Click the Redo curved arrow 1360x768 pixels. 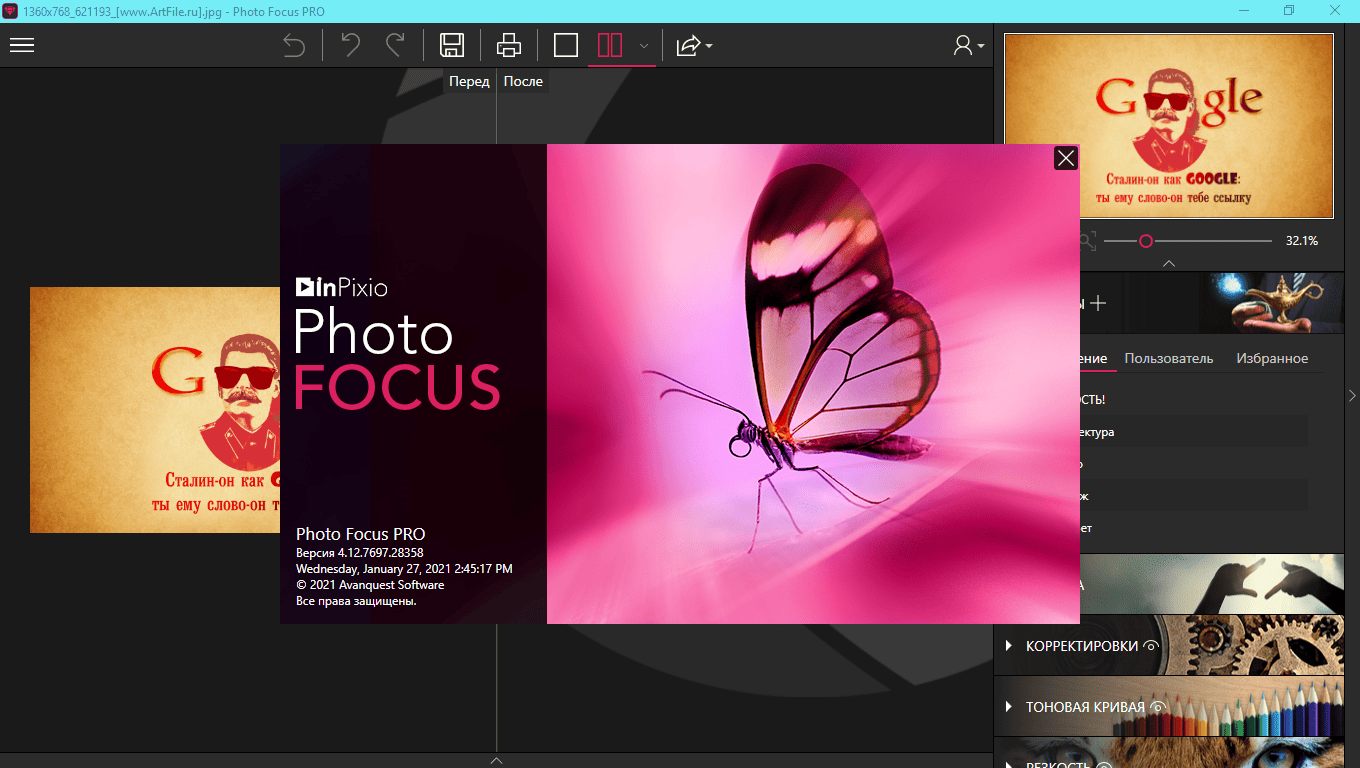pos(395,45)
